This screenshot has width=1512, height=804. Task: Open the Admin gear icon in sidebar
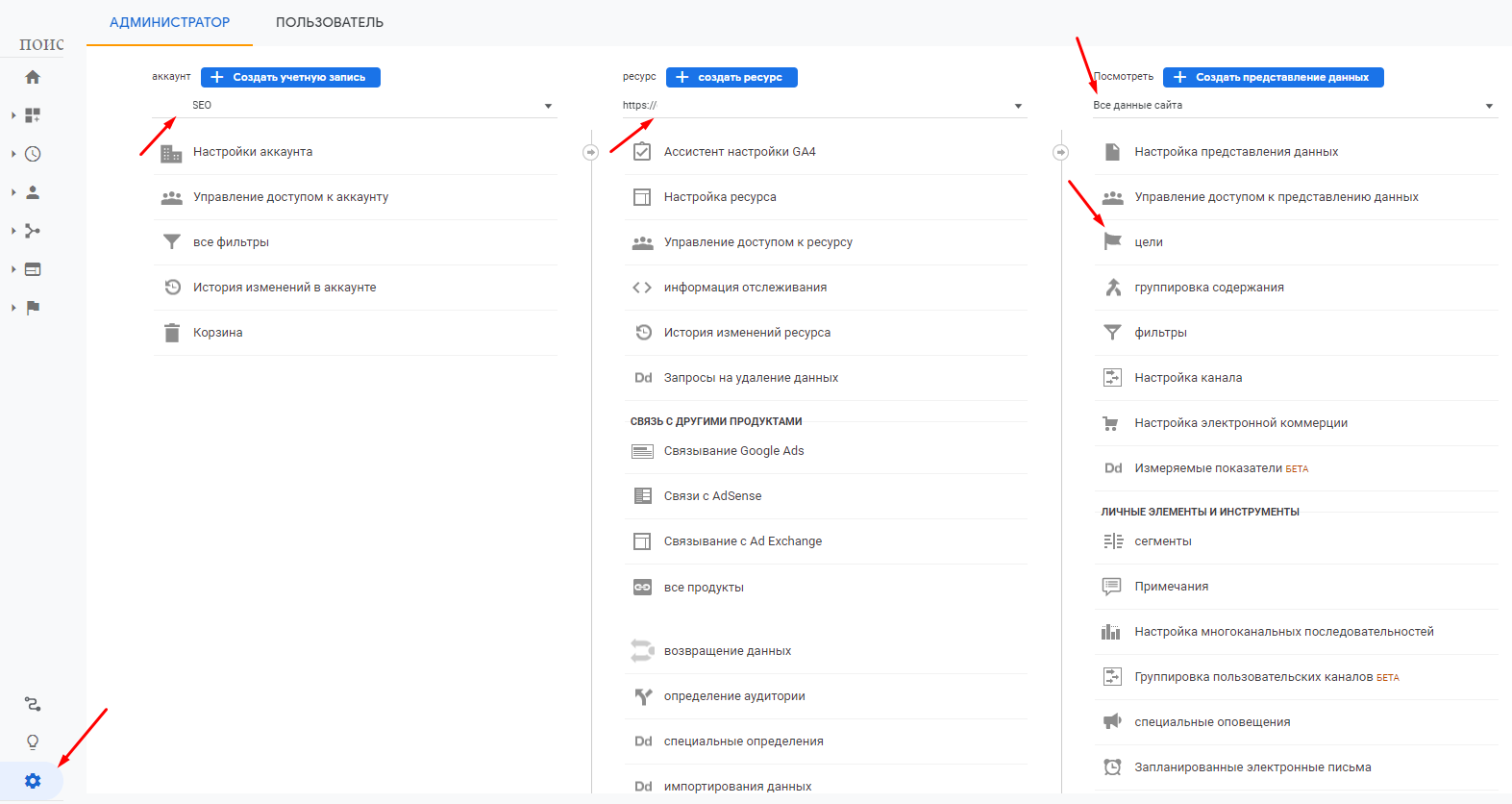tap(33, 781)
